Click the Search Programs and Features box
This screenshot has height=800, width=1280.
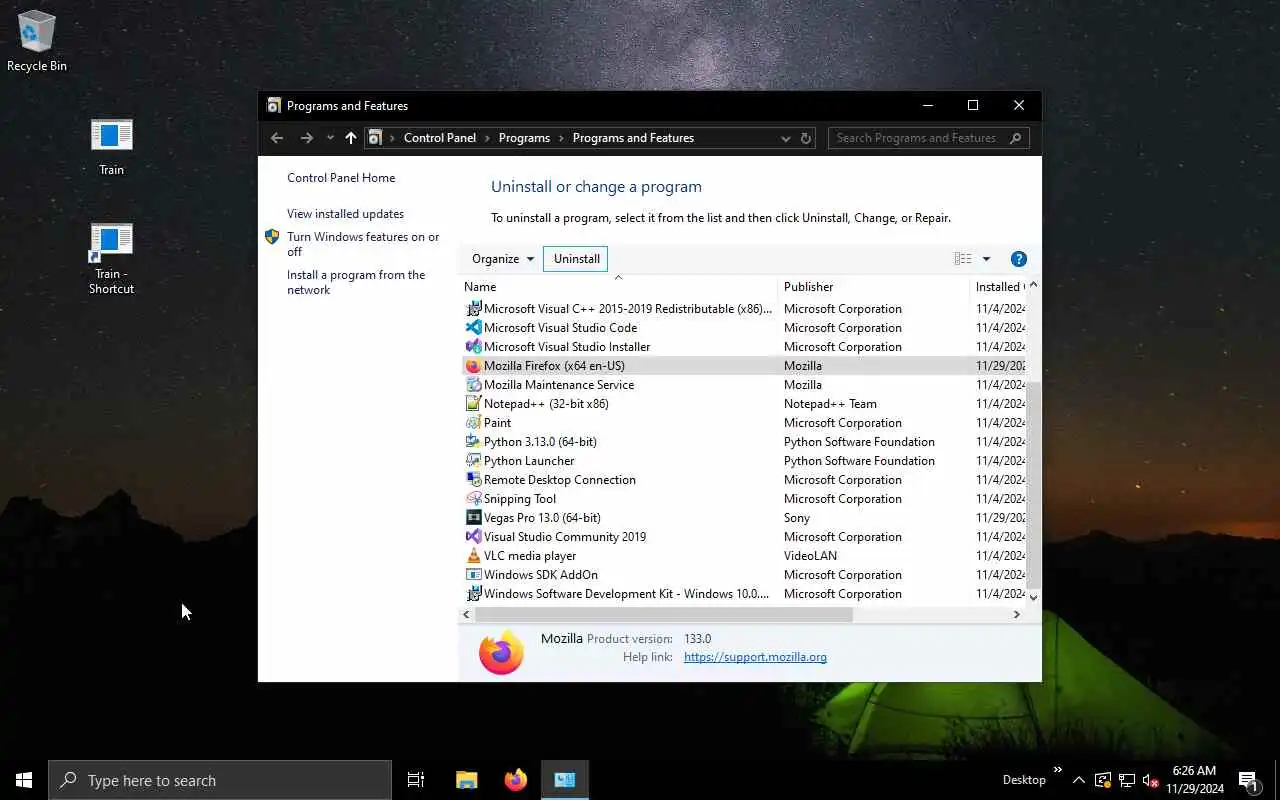(x=928, y=138)
